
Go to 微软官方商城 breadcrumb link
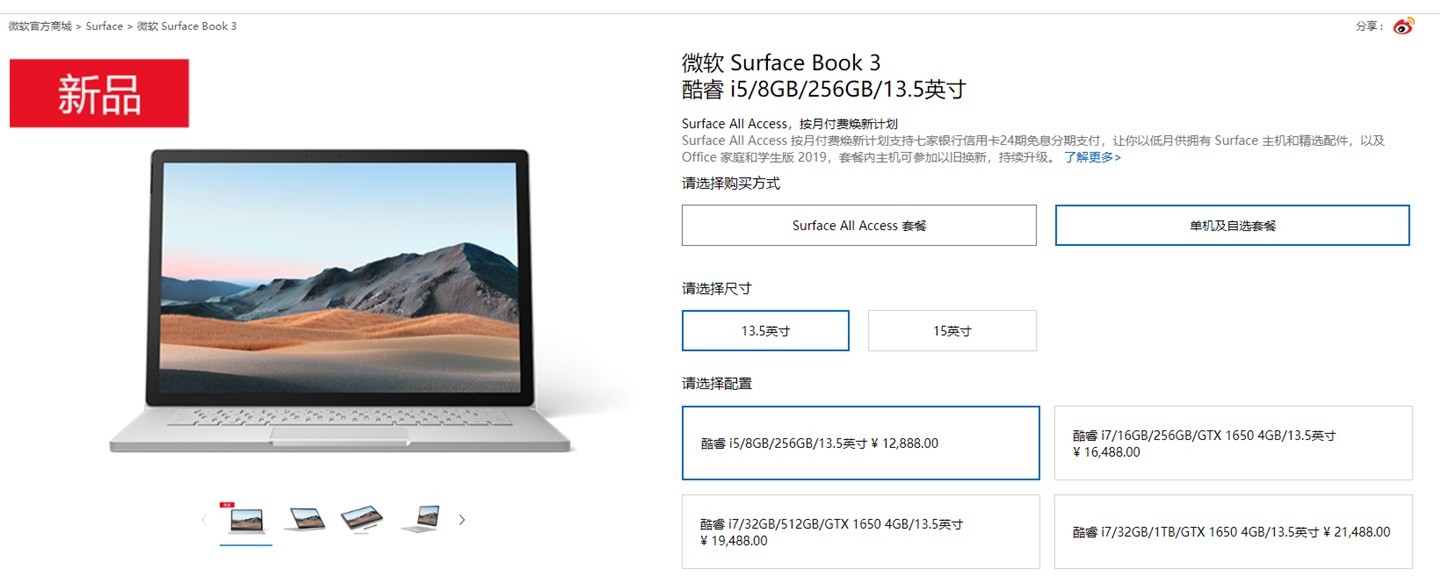coord(40,26)
